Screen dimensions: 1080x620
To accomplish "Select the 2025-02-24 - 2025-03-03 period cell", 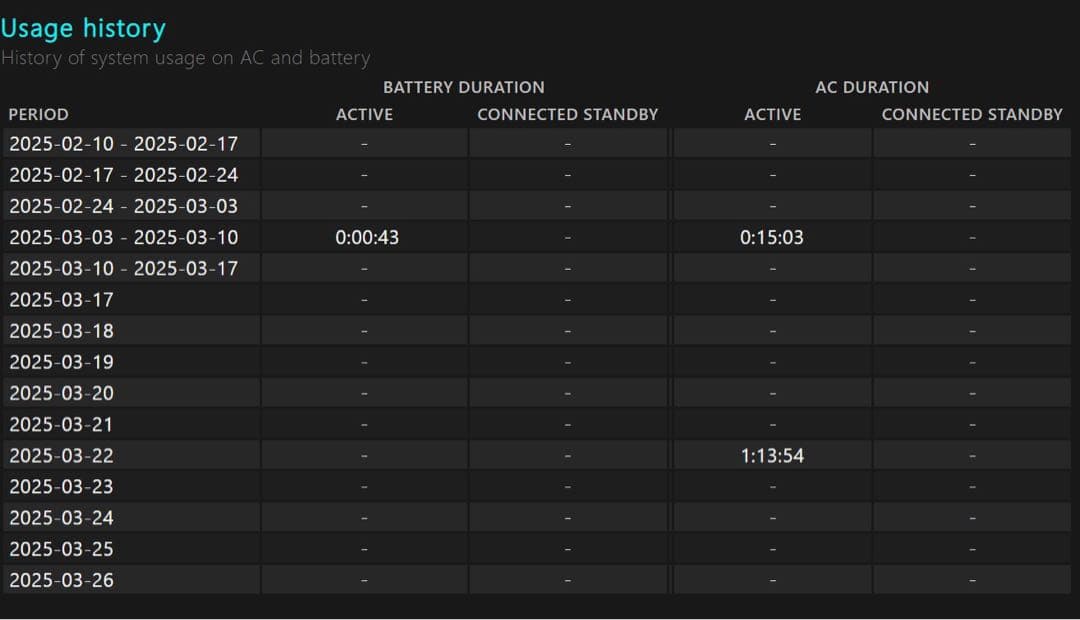I will [x=124, y=206].
